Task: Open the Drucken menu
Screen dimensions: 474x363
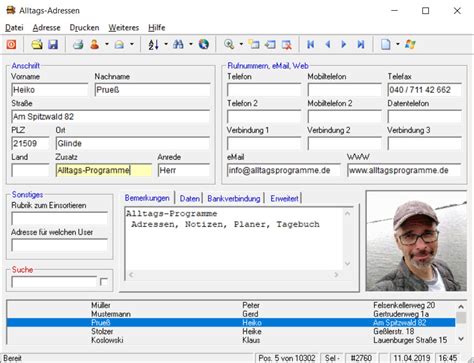Action: point(84,28)
